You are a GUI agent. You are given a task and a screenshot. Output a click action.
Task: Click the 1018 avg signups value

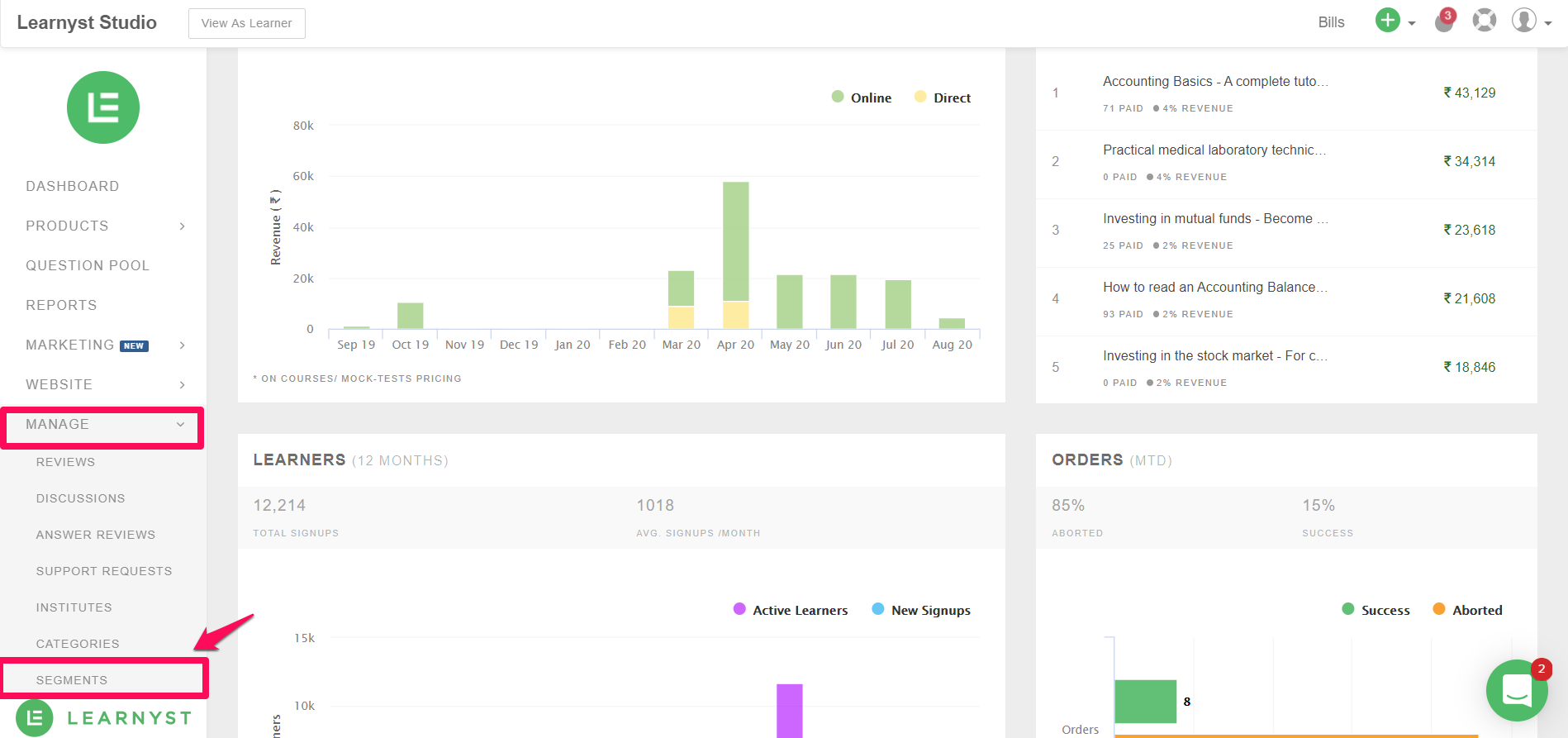pos(655,505)
